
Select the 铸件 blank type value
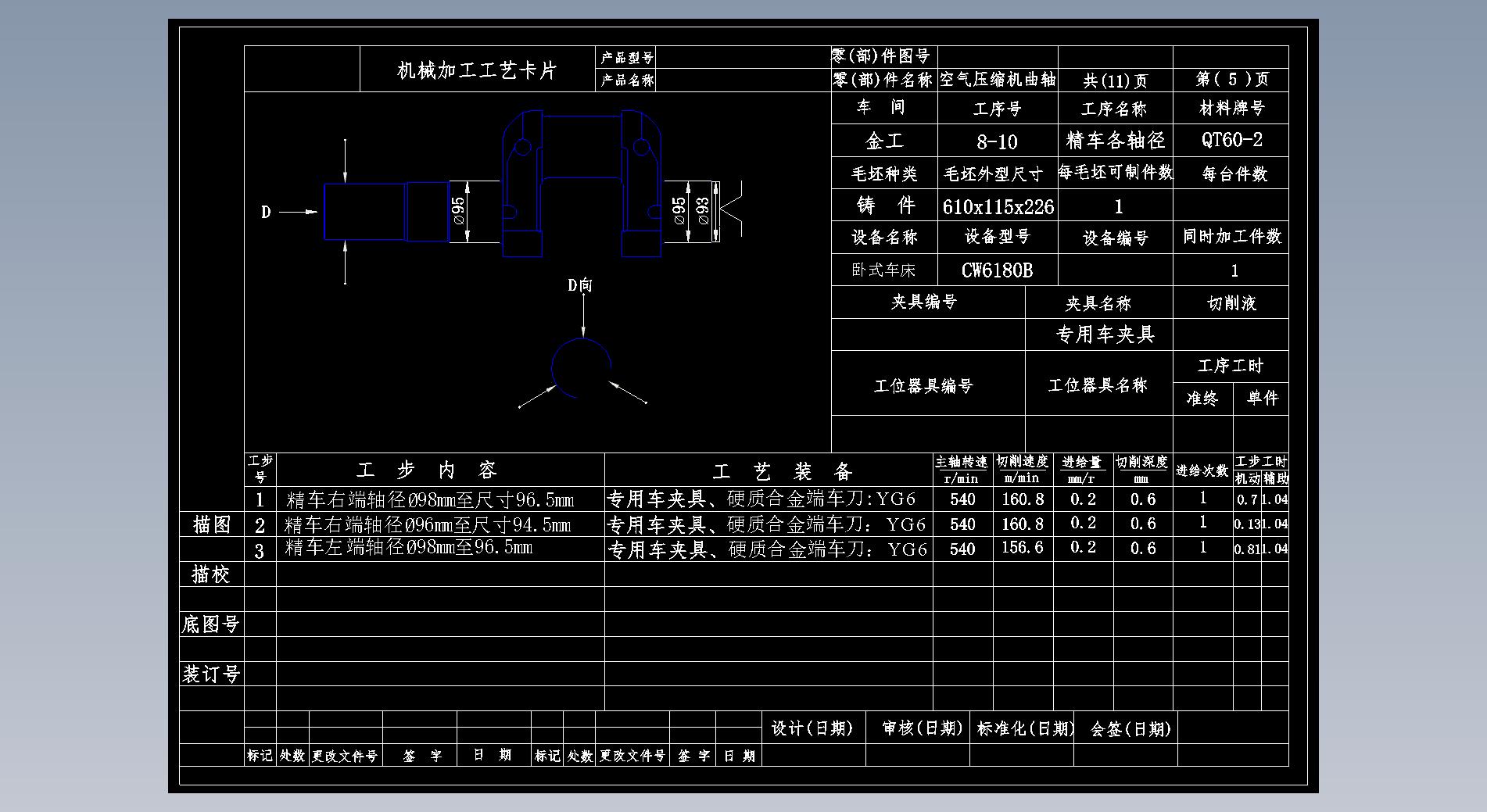886,206
